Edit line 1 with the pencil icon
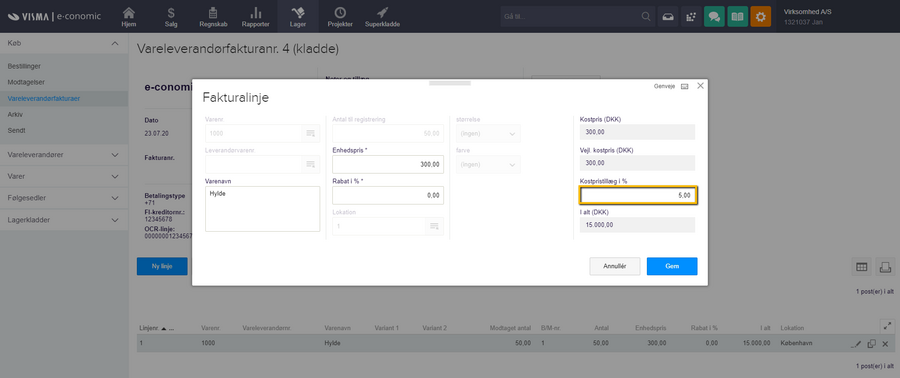This screenshot has width=900, height=378. (x=857, y=344)
